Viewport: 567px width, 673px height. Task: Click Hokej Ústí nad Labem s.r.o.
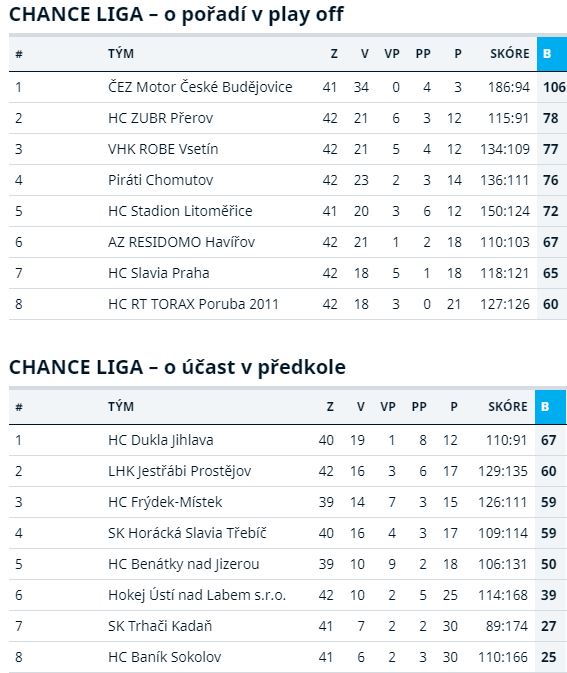[197, 595]
